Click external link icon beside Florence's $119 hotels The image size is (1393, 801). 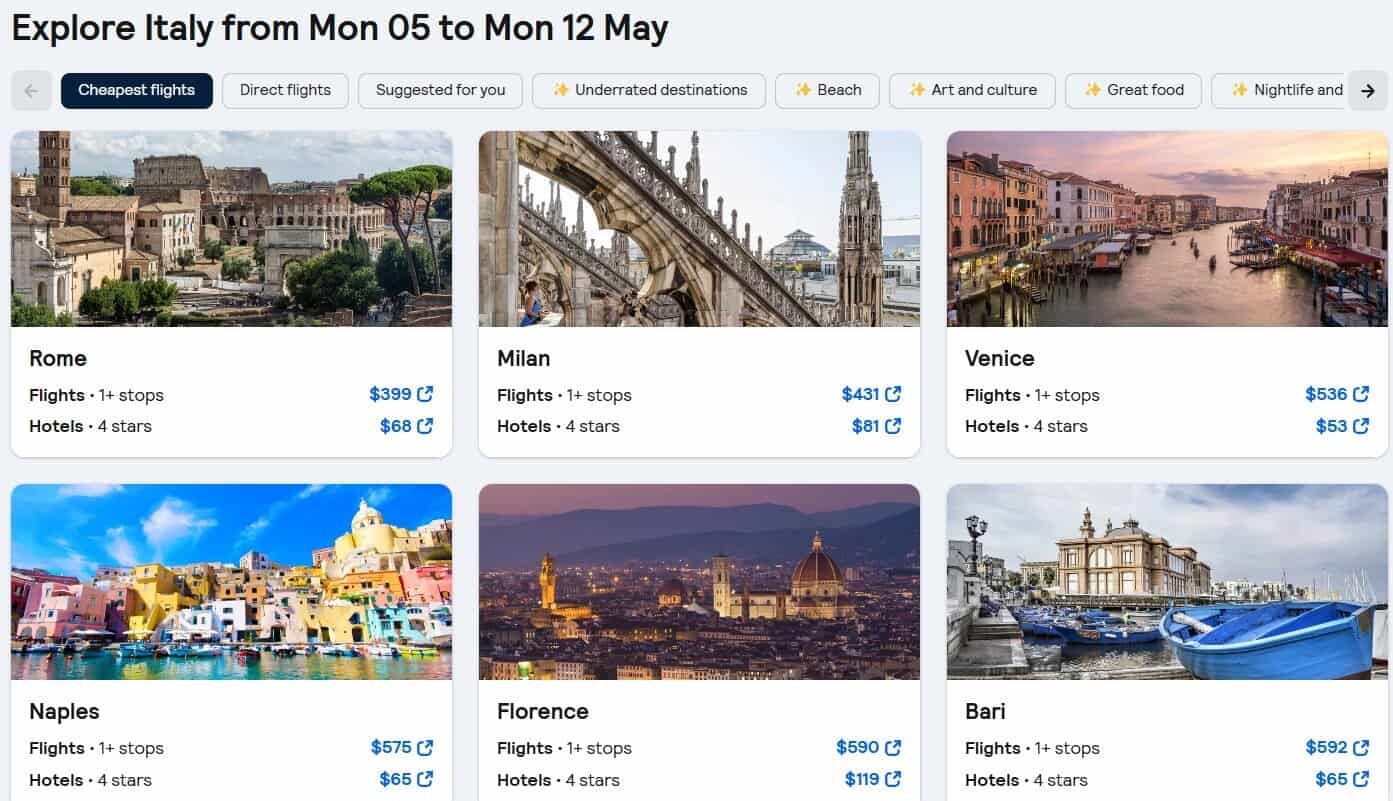(x=895, y=779)
